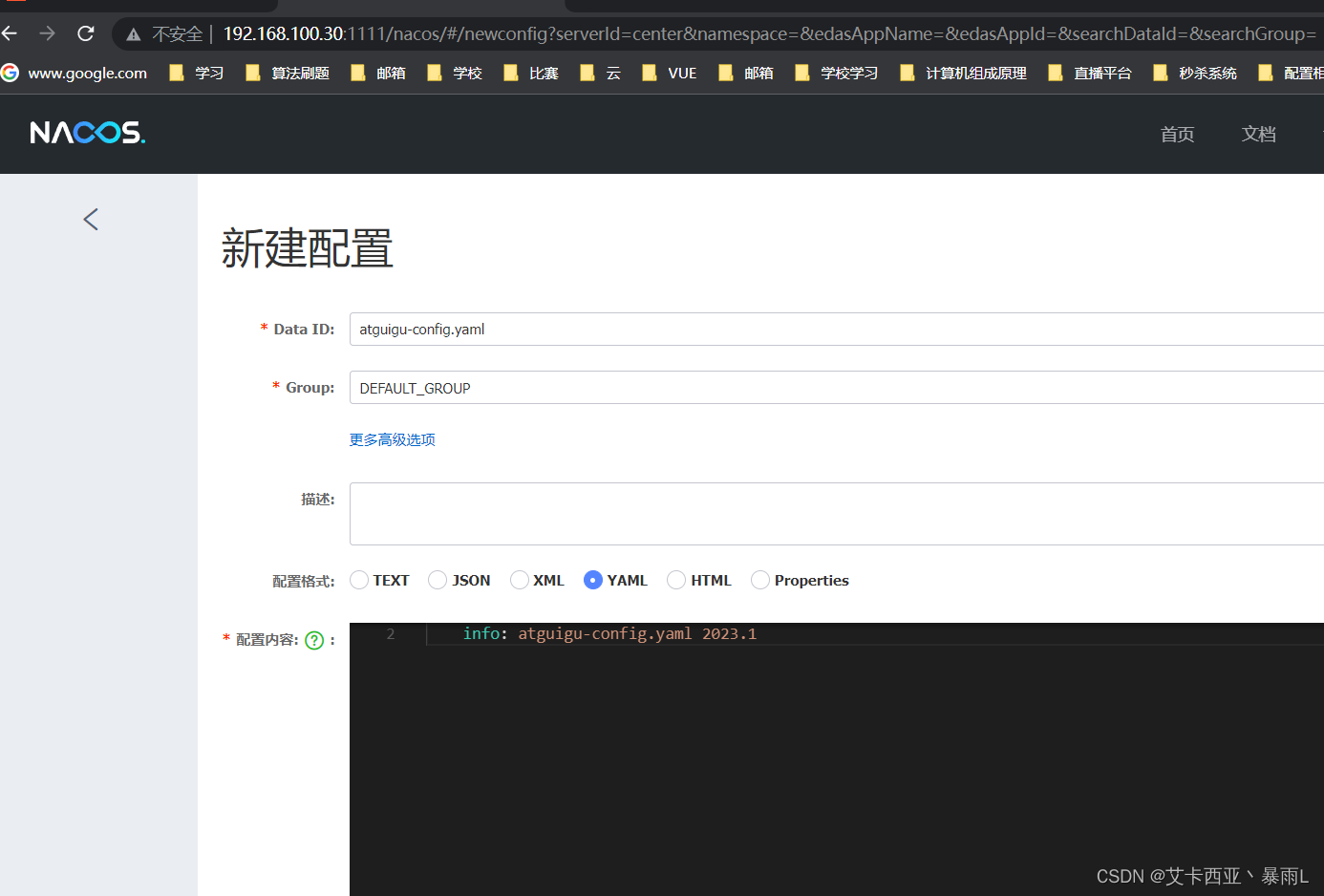Select the TEXT format radio button

coord(359,580)
